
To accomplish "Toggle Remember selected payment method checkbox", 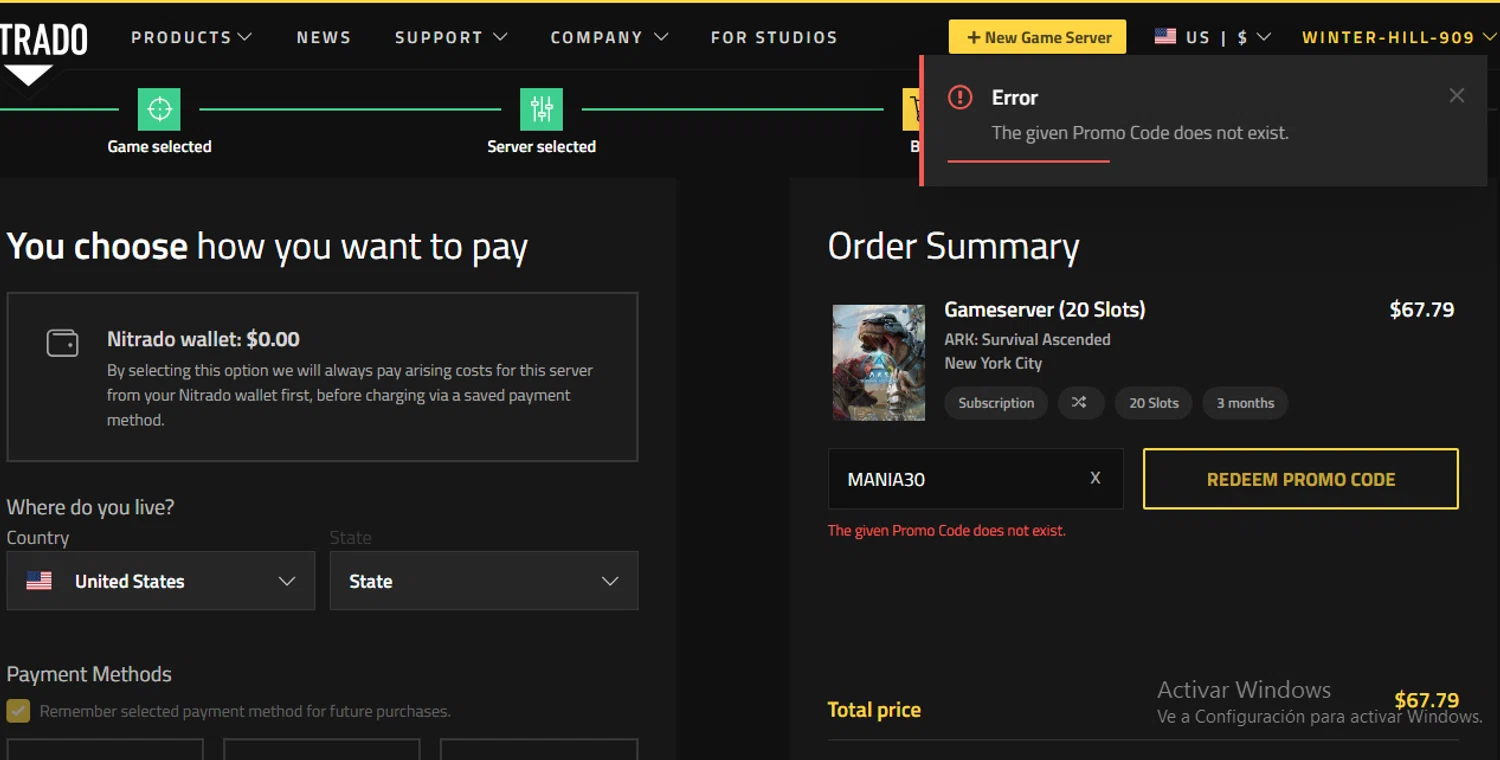I will click(18, 711).
